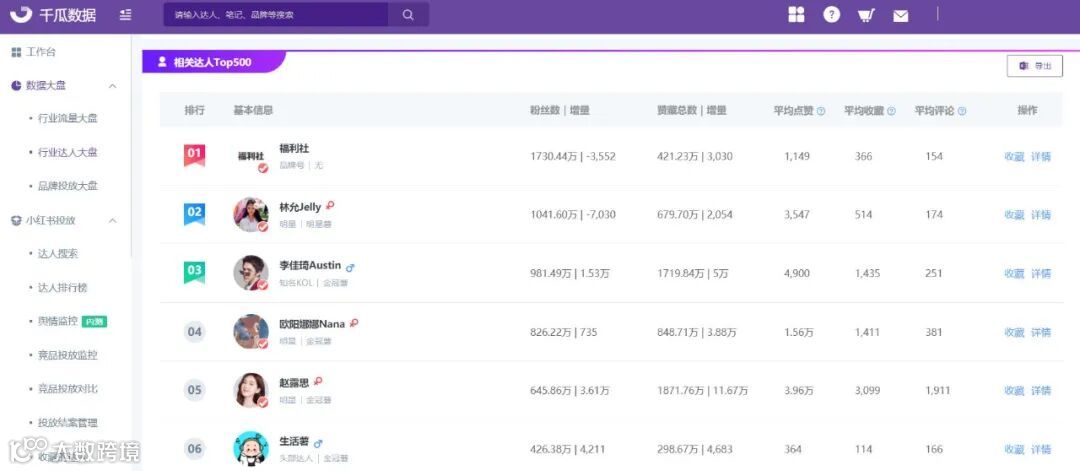Click the search magnifier button
The width and height of the screenshot is (1080, 471).
[408, 14]
